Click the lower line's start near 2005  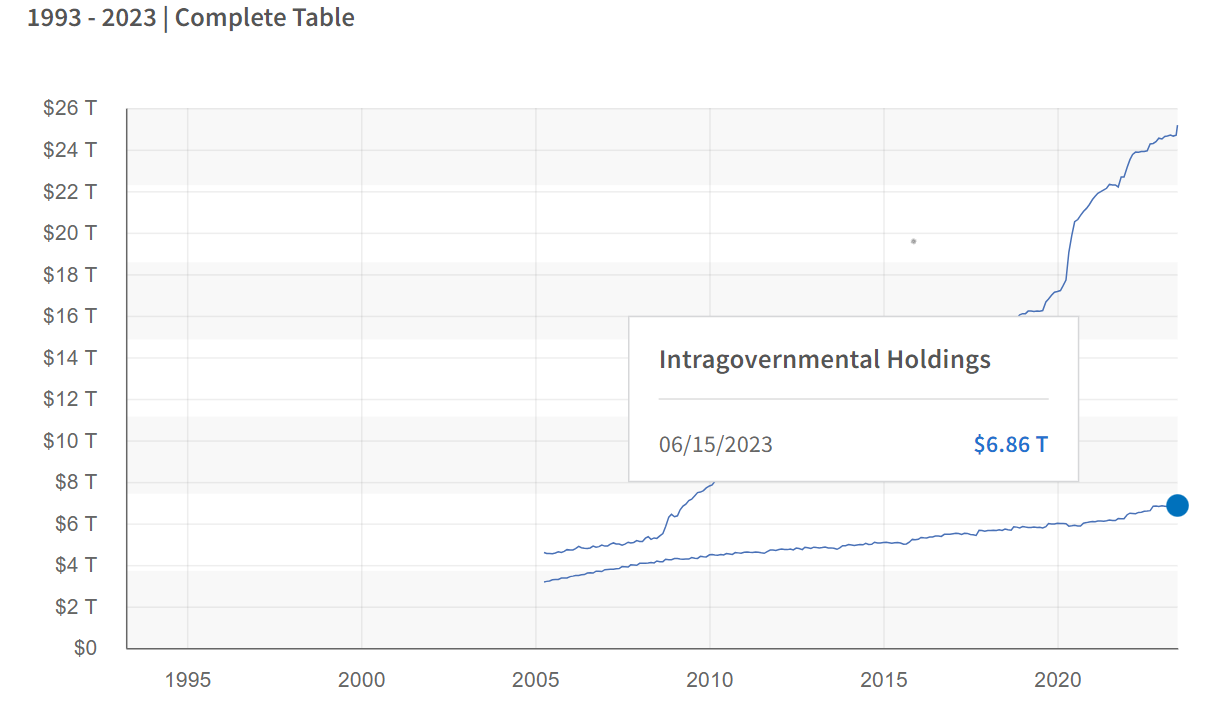545,581
